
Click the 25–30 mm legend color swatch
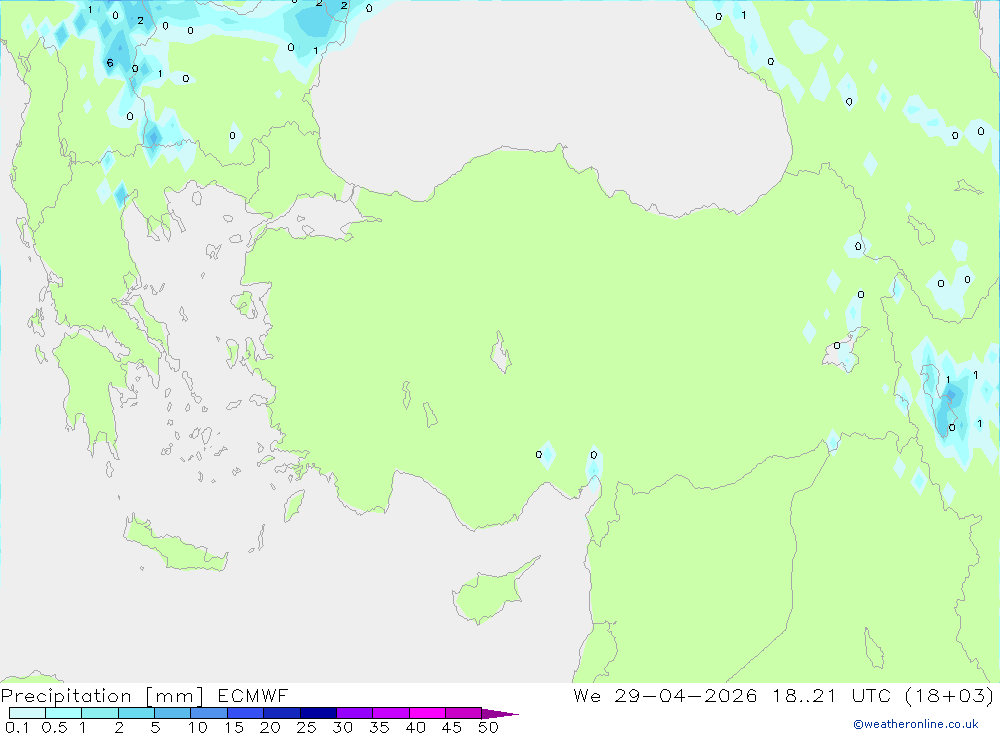318,713
